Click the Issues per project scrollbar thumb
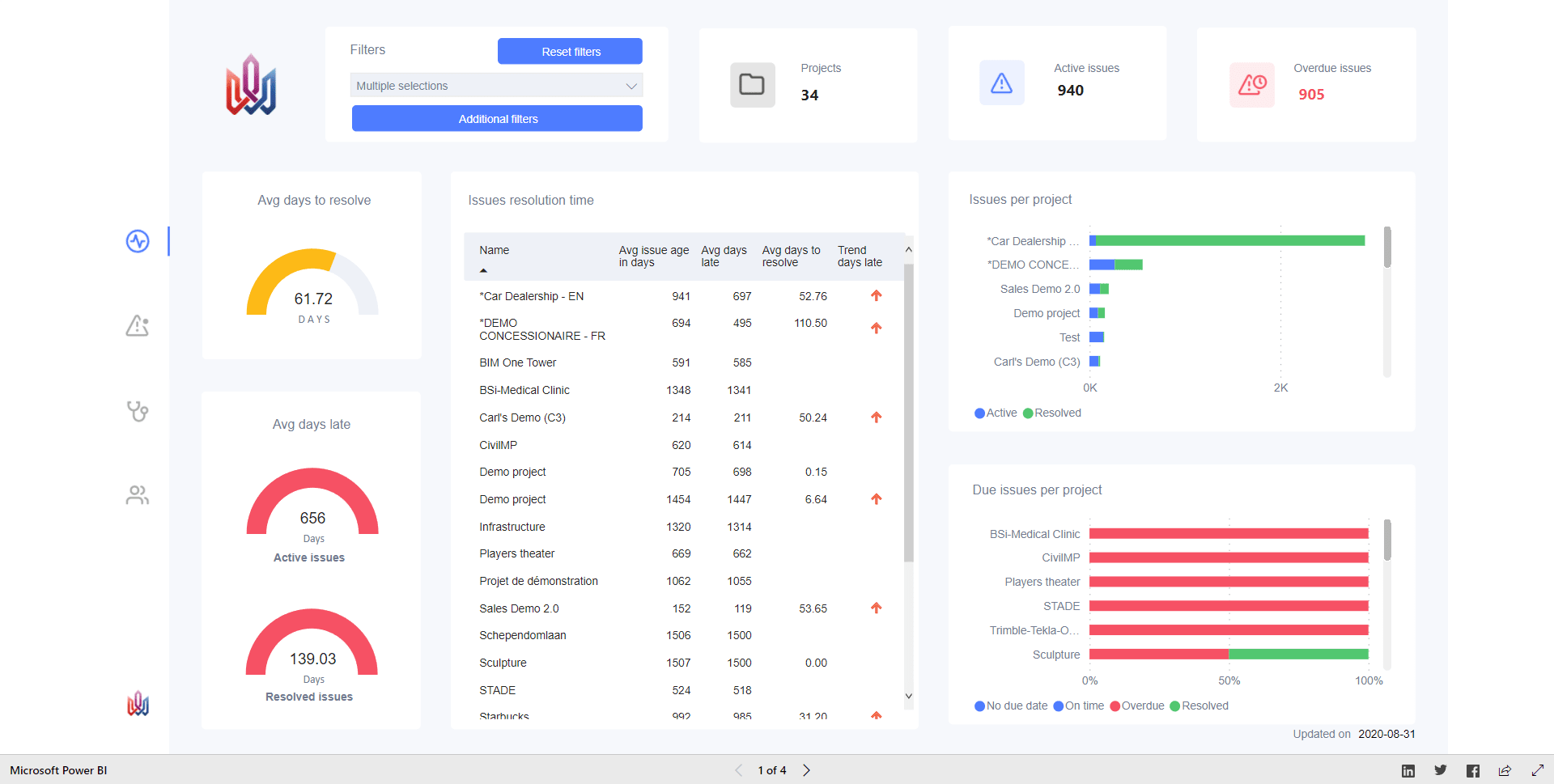Viewport: 1554px width, 784px height. click(1387, 247)
